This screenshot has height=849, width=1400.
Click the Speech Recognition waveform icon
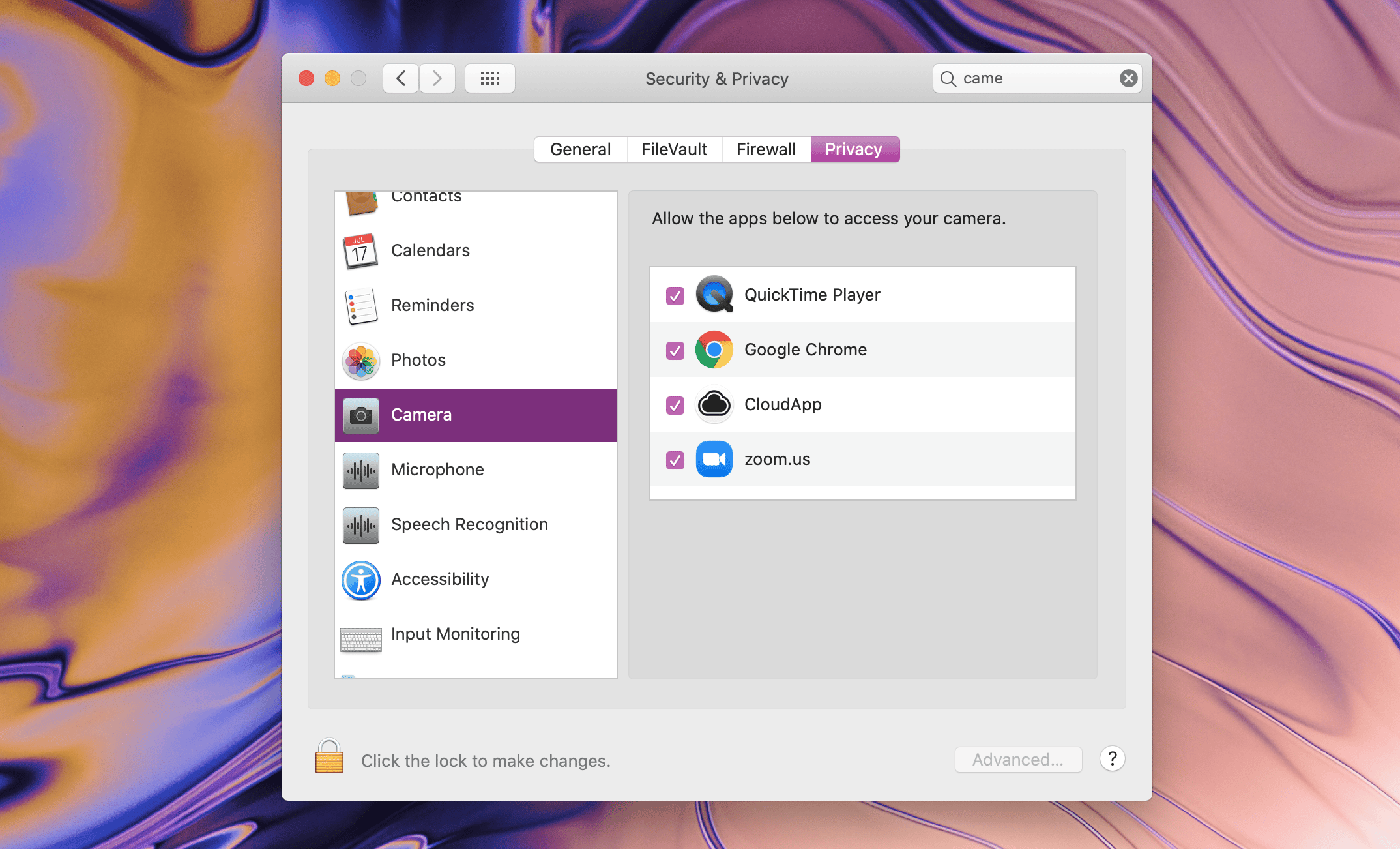coord(360,525)
